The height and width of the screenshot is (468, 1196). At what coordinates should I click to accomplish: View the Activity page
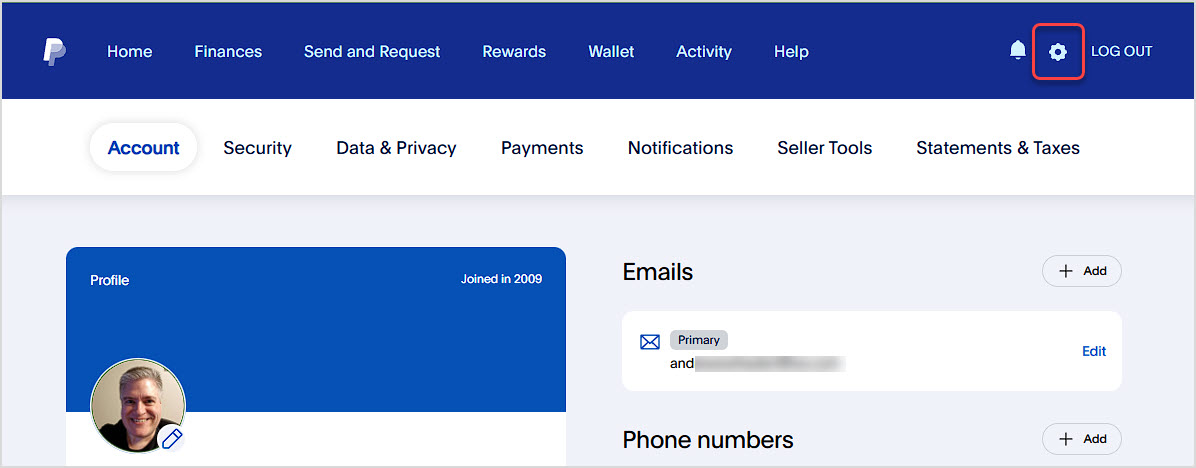point(704,52)
